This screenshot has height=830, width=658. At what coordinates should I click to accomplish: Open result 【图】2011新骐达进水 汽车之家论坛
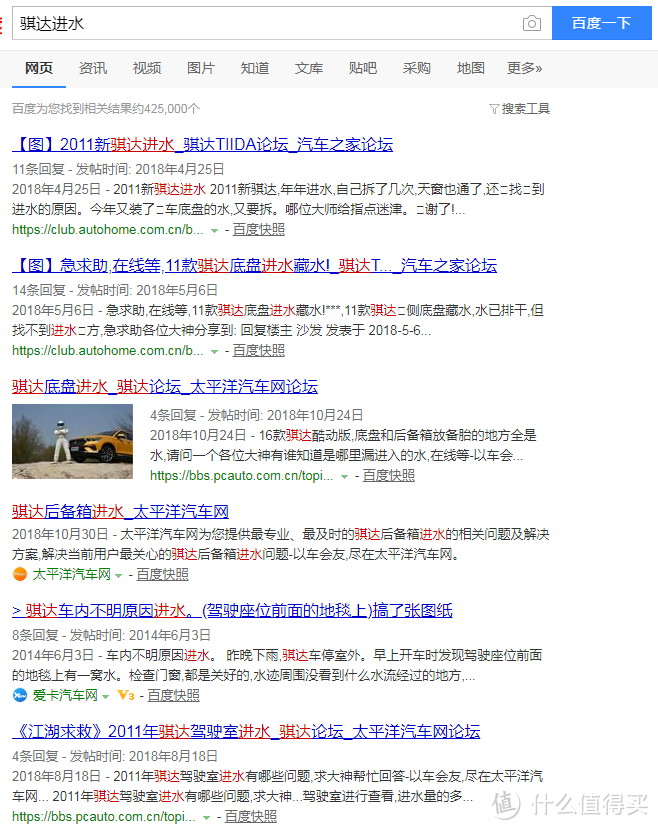tap(203, 145)
